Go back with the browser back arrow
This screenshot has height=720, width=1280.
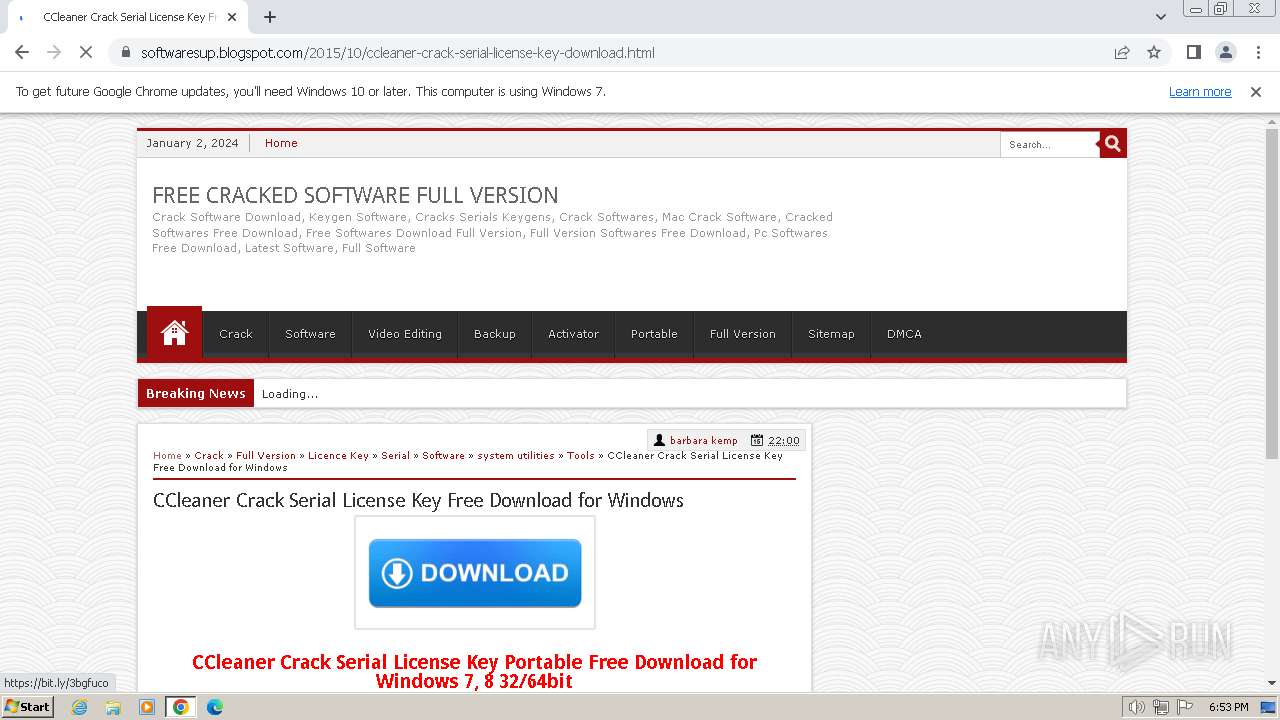22,52
